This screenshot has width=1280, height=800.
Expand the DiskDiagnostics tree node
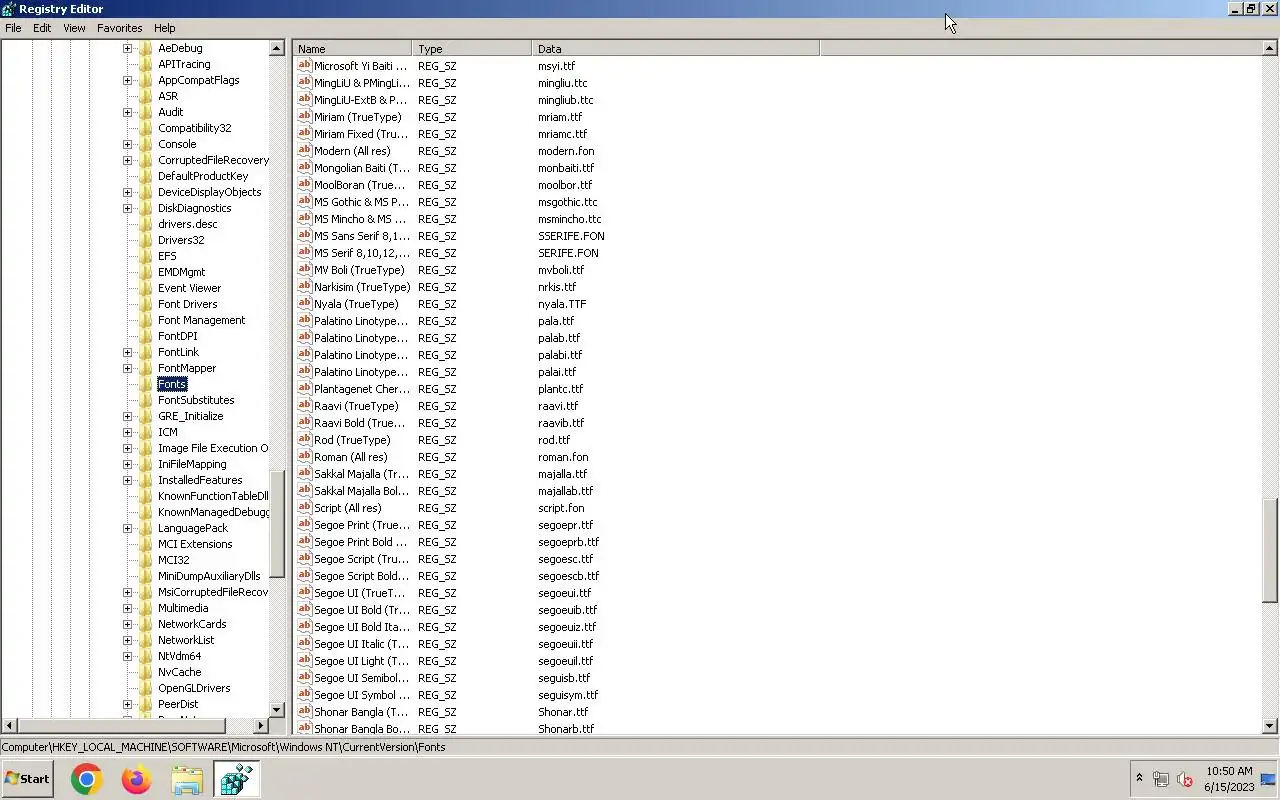click(x=127, y=208)
